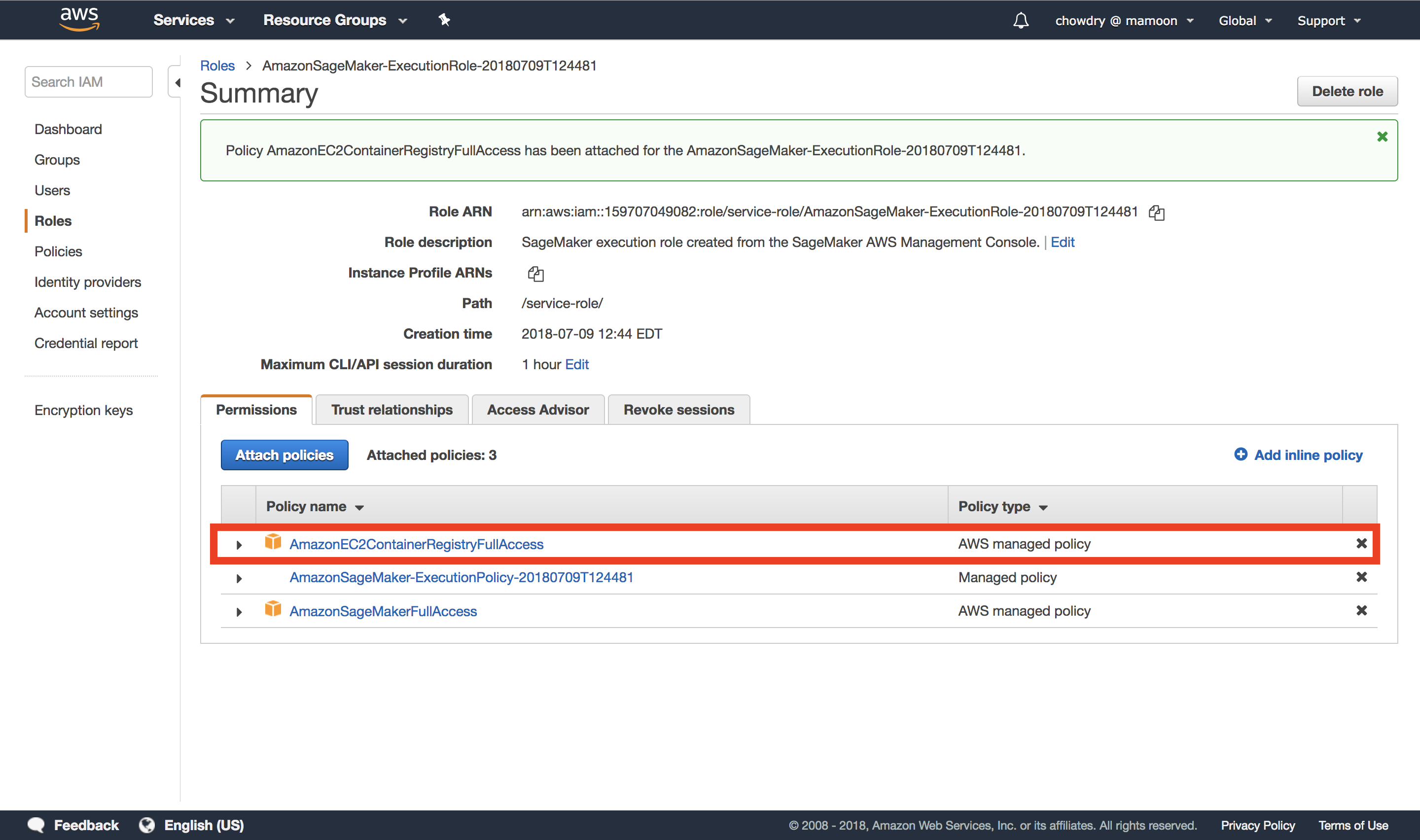Copy the Role ARN using the copy icon
This screenshot has width=1420, height=840.
click(1157, 212)
